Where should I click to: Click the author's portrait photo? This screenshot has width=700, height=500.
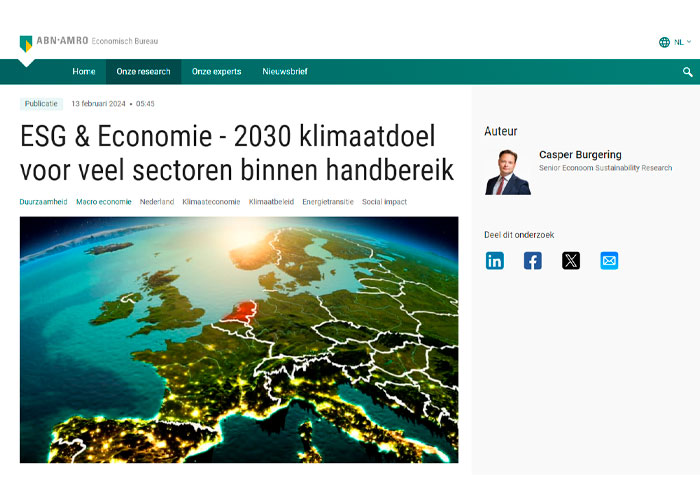pos(508,172)
